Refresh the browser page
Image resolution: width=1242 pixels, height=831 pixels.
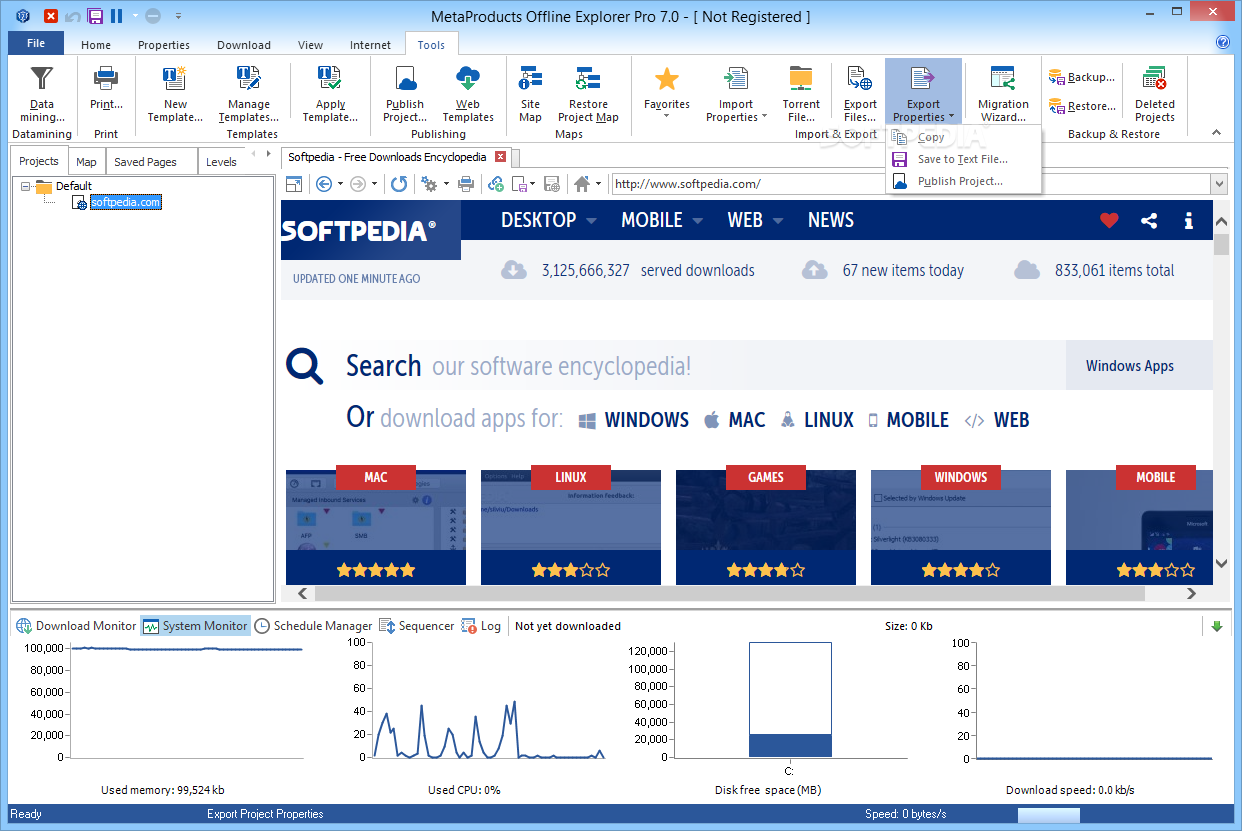coord(399,184)
